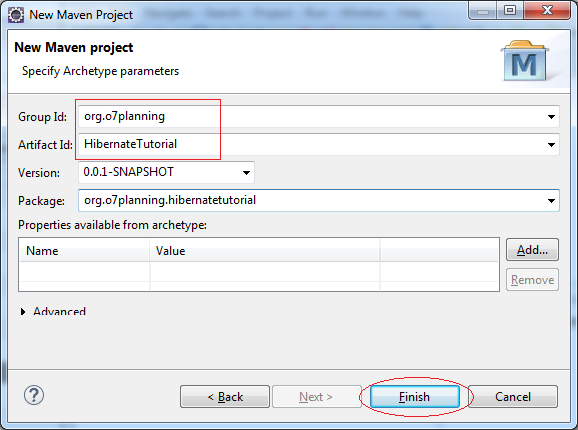Click inside the Package text field
Screen dimensions: 578x430
311,200
